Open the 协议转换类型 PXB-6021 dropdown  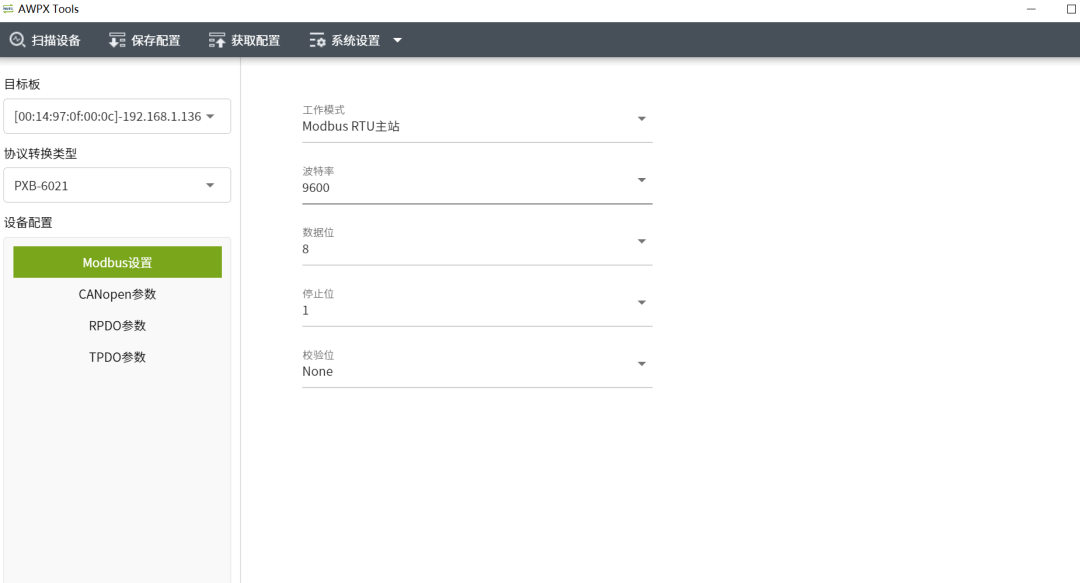(x=117, y=185)
